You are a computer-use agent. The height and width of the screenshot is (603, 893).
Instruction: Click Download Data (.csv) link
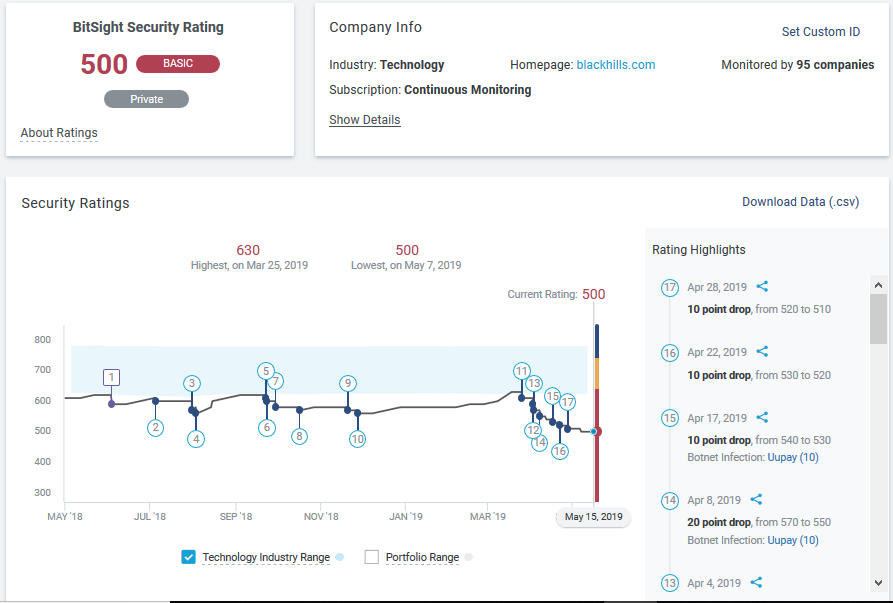(x=800, y=202)
